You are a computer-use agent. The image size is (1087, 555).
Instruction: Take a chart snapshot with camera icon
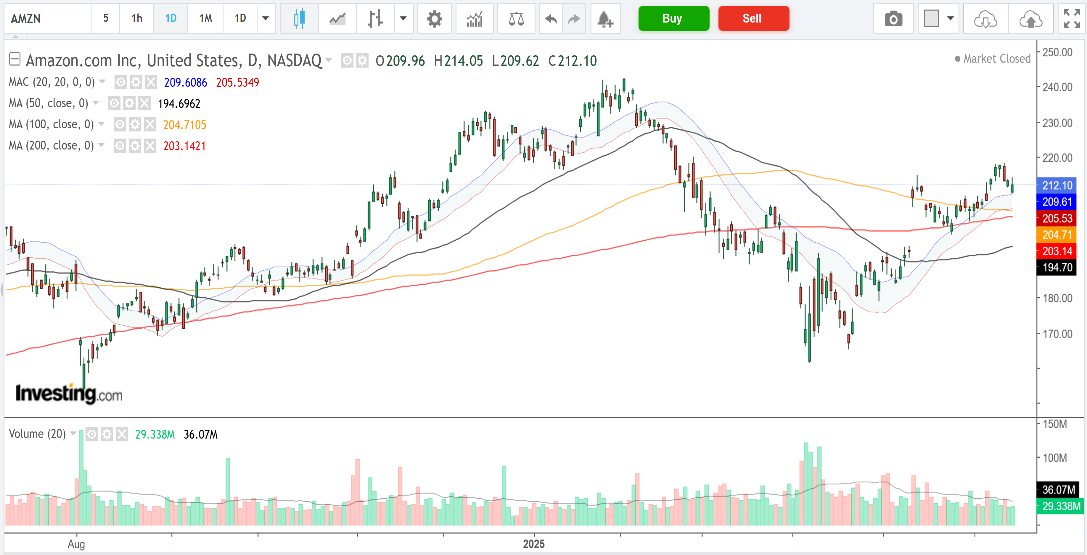click(x=894, y=19)
